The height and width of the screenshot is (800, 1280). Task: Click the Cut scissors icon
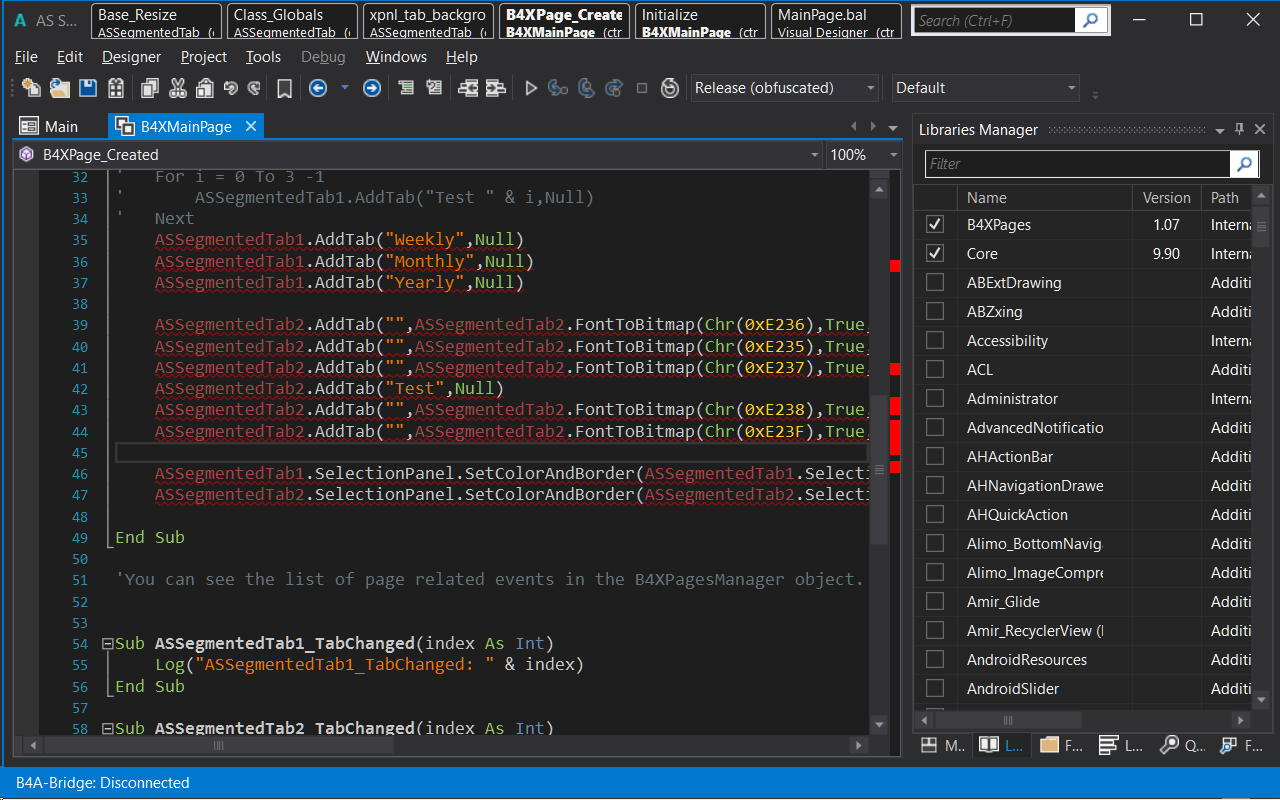177,88
